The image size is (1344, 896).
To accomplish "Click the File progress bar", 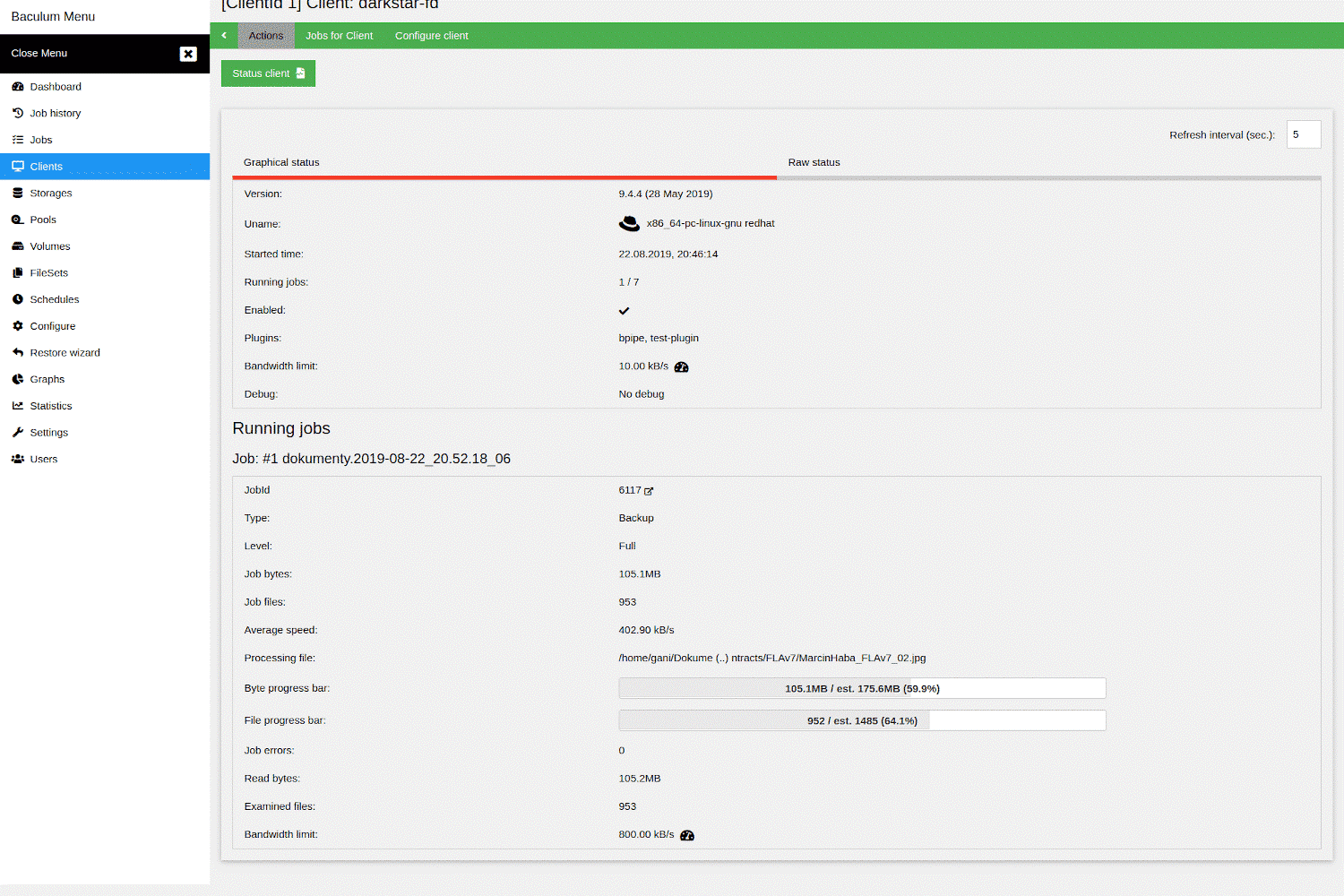I will tap(861, 720).
